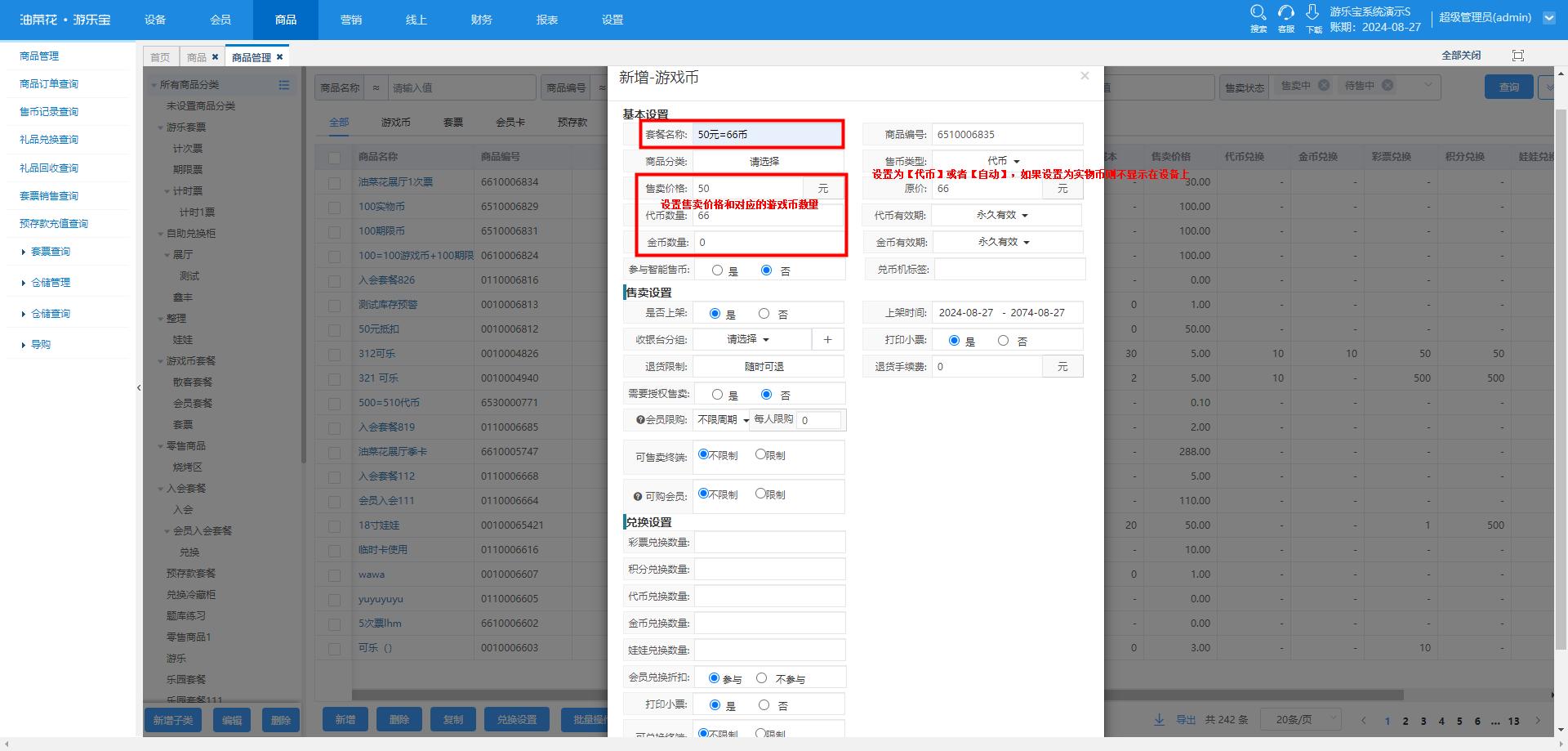Collapse the left sidebar arrow handle

139,388
